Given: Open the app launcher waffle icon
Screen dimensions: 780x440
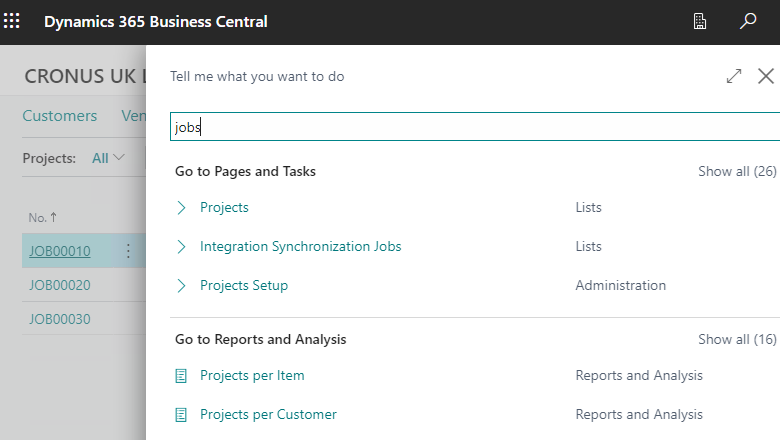Looking at the screenshot, I should 13,21.
